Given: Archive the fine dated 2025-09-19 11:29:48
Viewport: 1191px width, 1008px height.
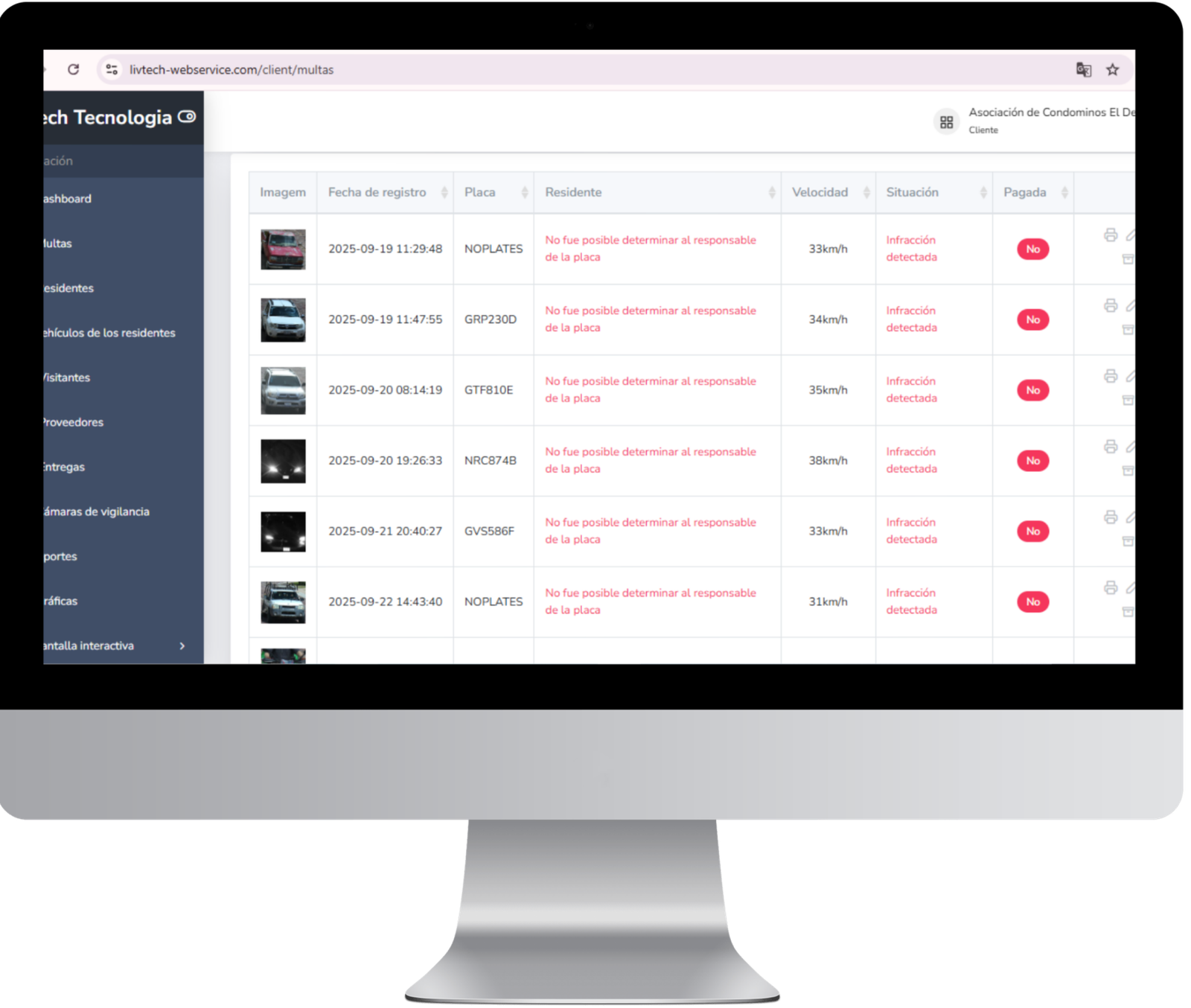Looking at the screenshot, I should tap(1128, 258).
